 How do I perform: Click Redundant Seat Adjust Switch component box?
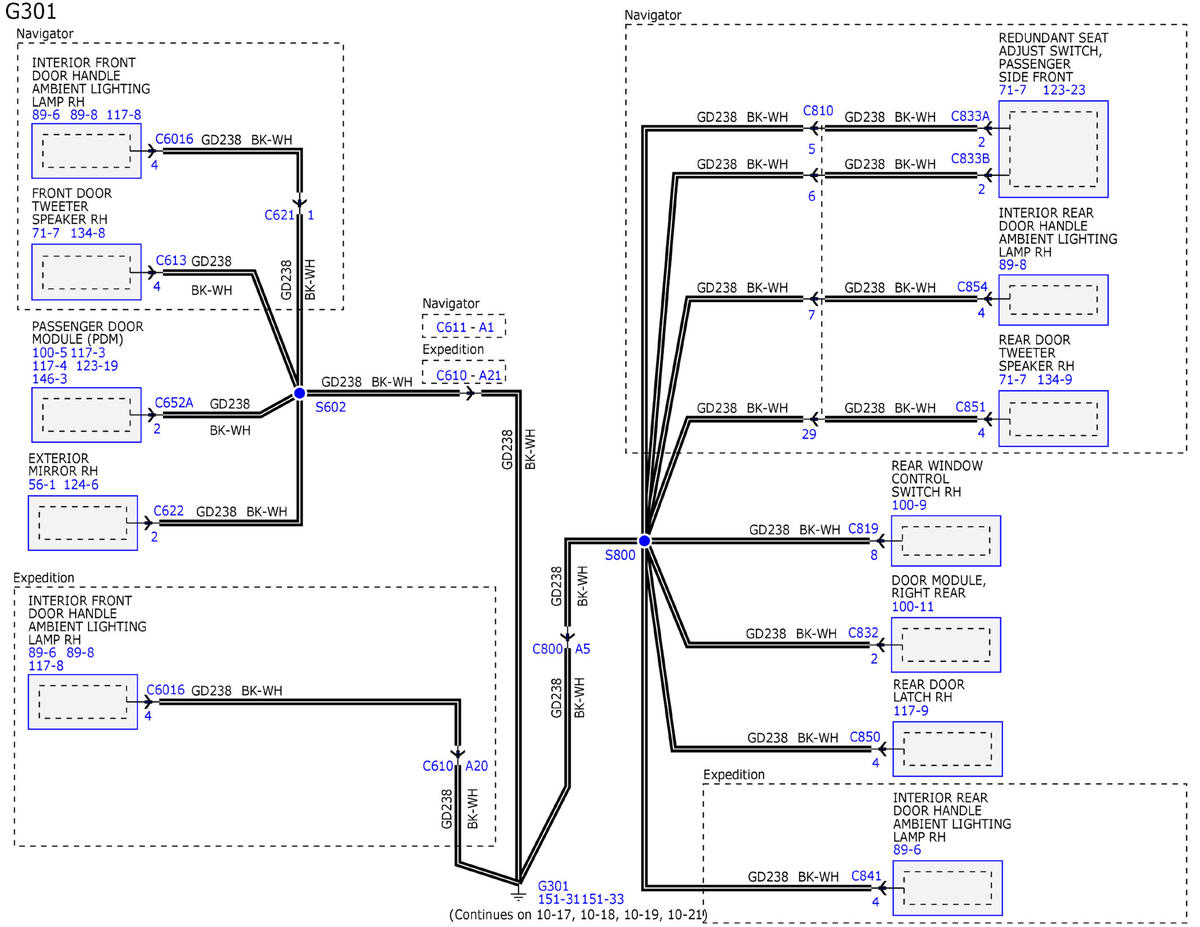1054,149
